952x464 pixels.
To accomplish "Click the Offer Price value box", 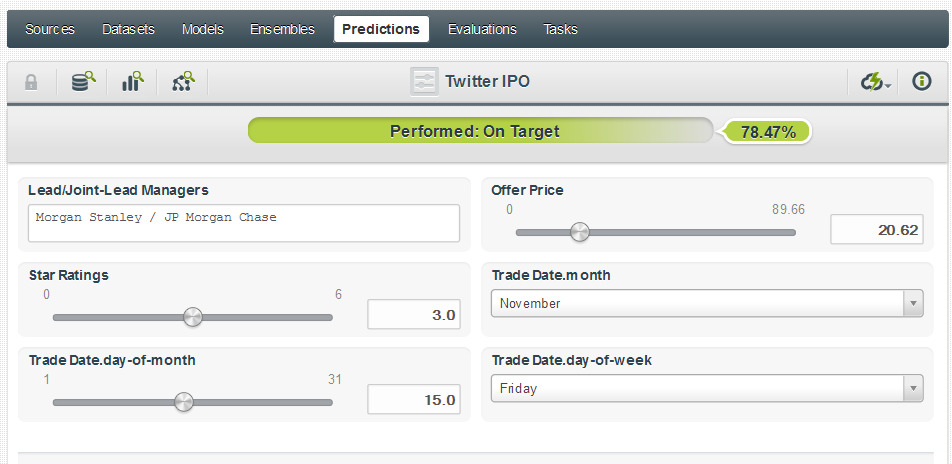I will coord(876,230).
